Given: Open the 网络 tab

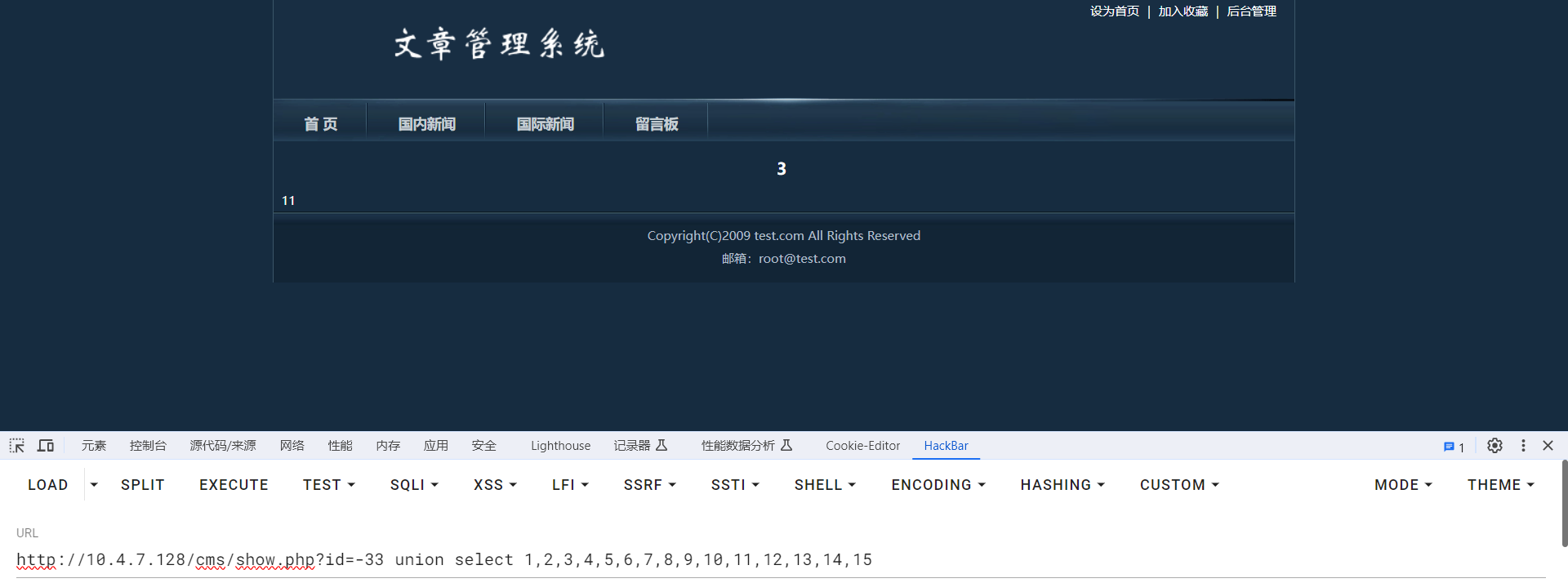Looking at the screenshot, I should click(x=292, y=446).
